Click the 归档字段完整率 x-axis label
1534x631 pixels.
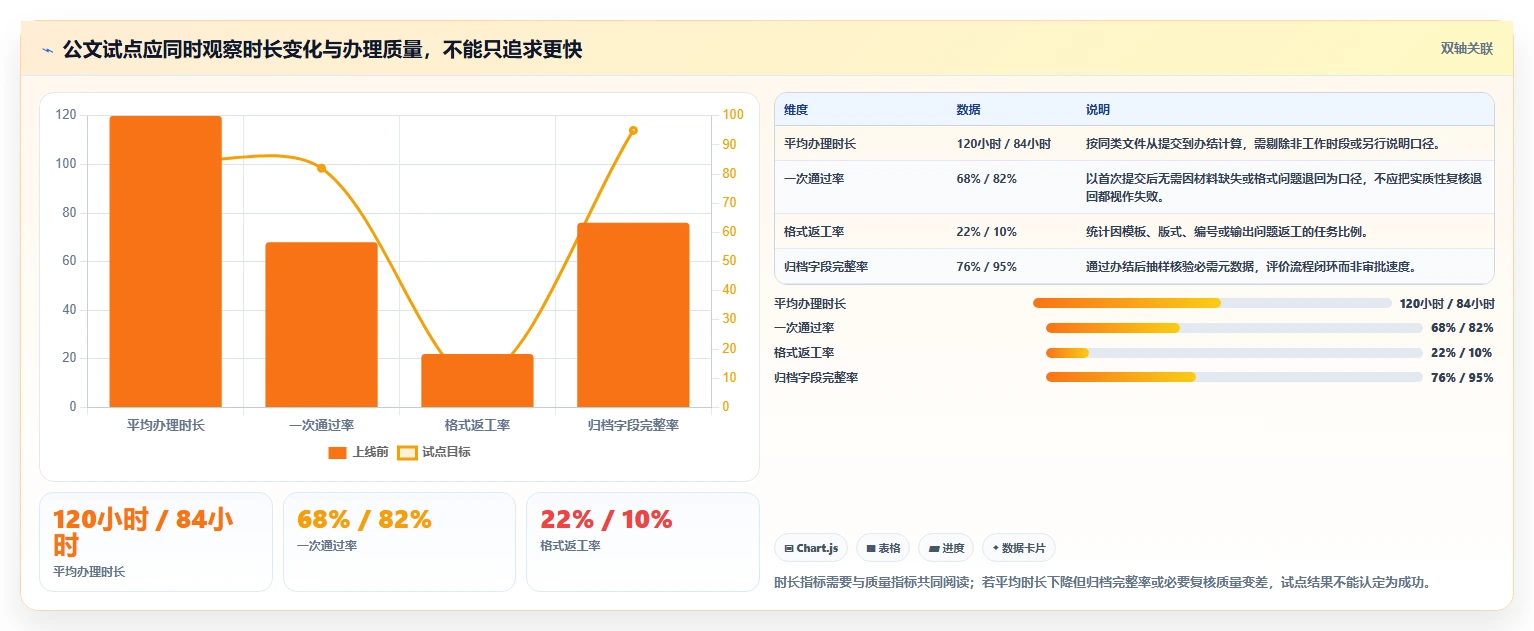pyautogui.click(x=633, y=425)
